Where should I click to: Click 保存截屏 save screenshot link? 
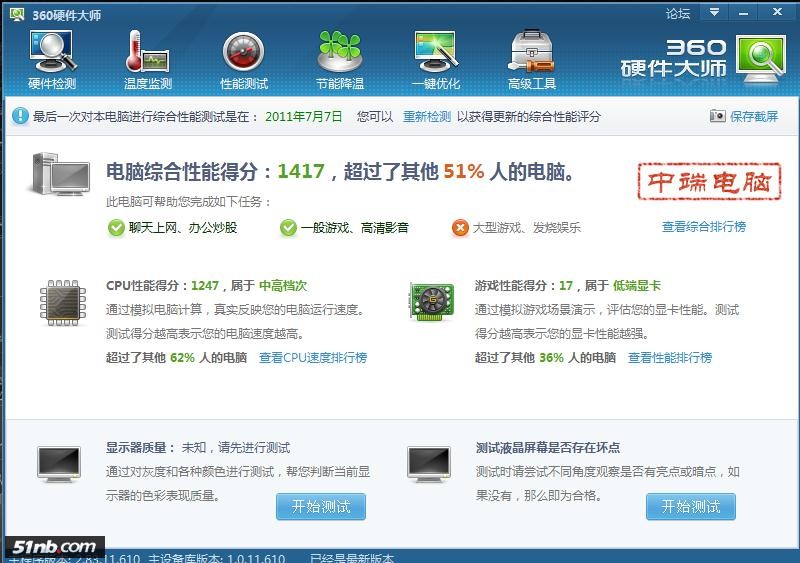[x=754, y=116]
